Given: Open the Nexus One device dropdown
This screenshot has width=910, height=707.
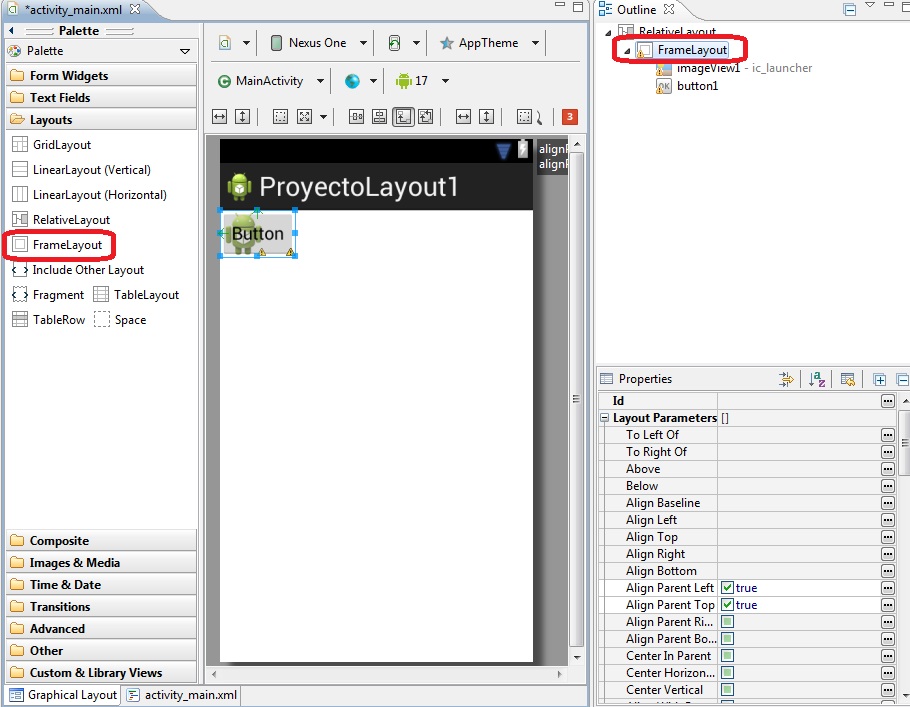Looking at the screenshot, I should click(363, 43).
